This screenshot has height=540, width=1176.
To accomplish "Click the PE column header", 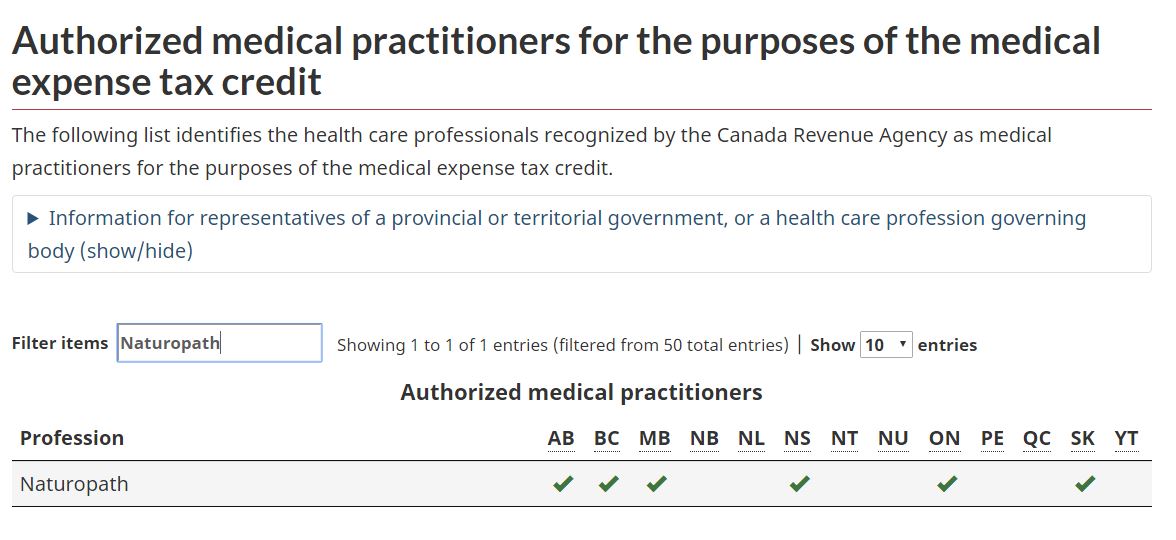I will (x=992, y=438).
